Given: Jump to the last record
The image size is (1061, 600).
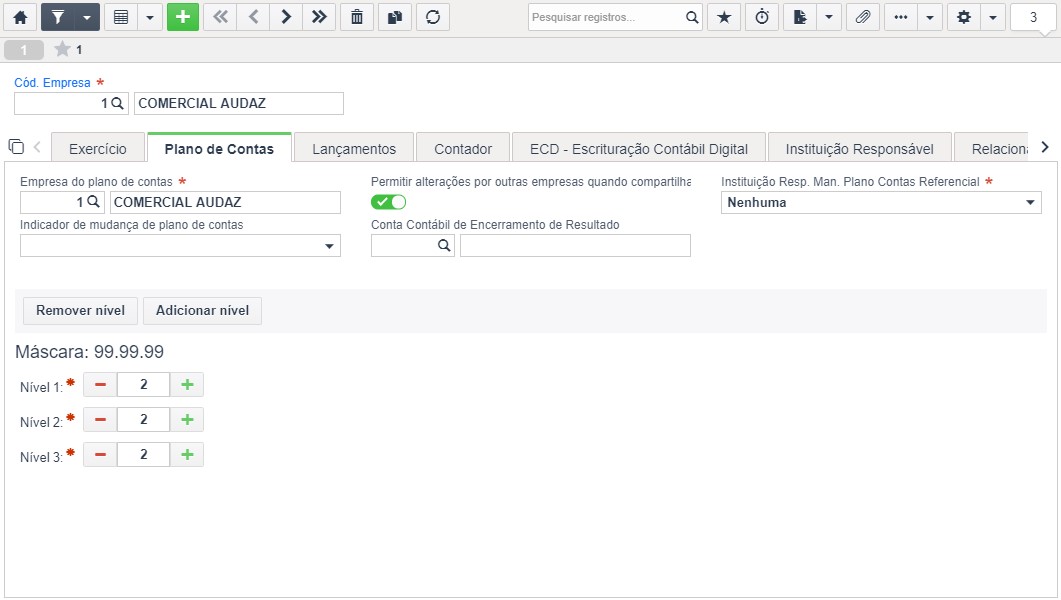Looking at the screenshot, I should (319, 17).
